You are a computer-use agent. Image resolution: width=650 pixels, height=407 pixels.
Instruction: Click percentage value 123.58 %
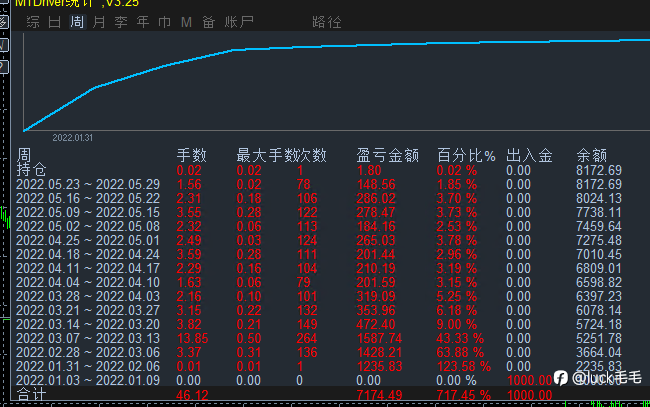463,367
